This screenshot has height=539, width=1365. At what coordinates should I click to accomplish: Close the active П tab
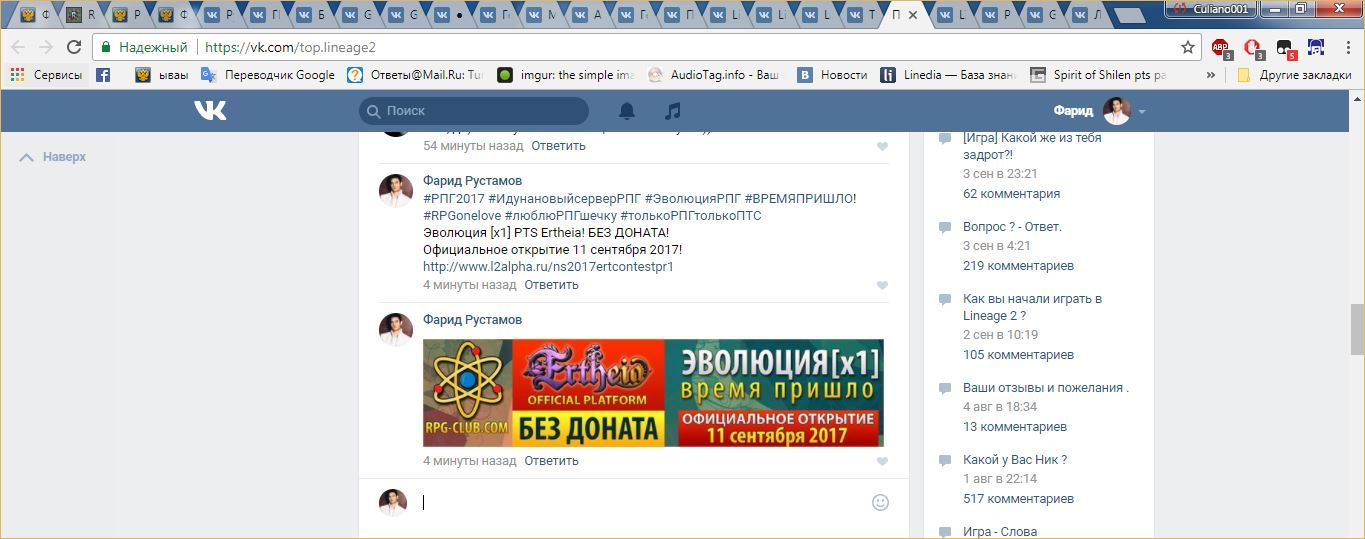[913, 15]
